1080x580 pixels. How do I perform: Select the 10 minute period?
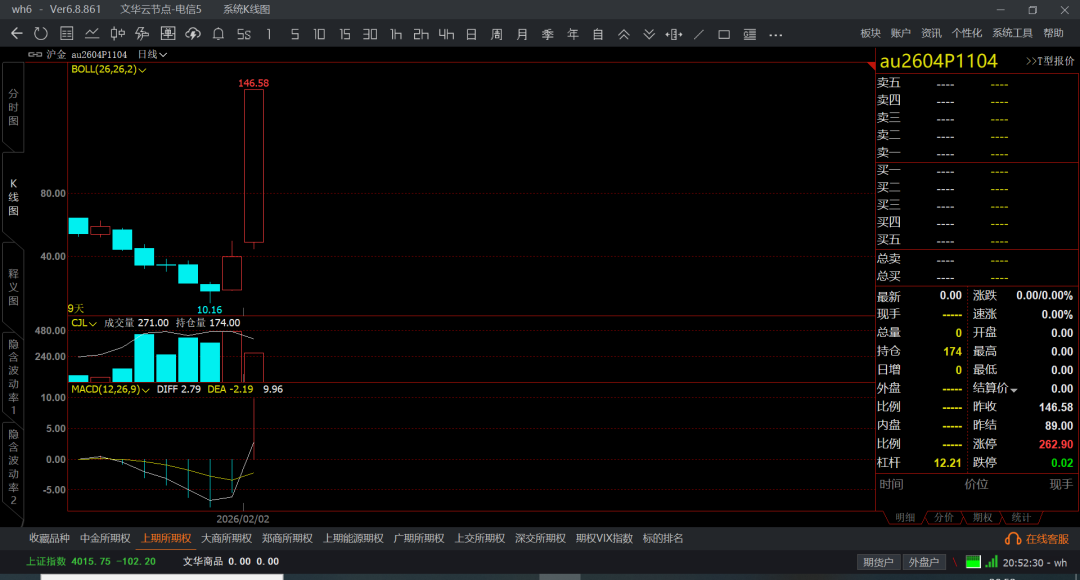pos(319,34)
